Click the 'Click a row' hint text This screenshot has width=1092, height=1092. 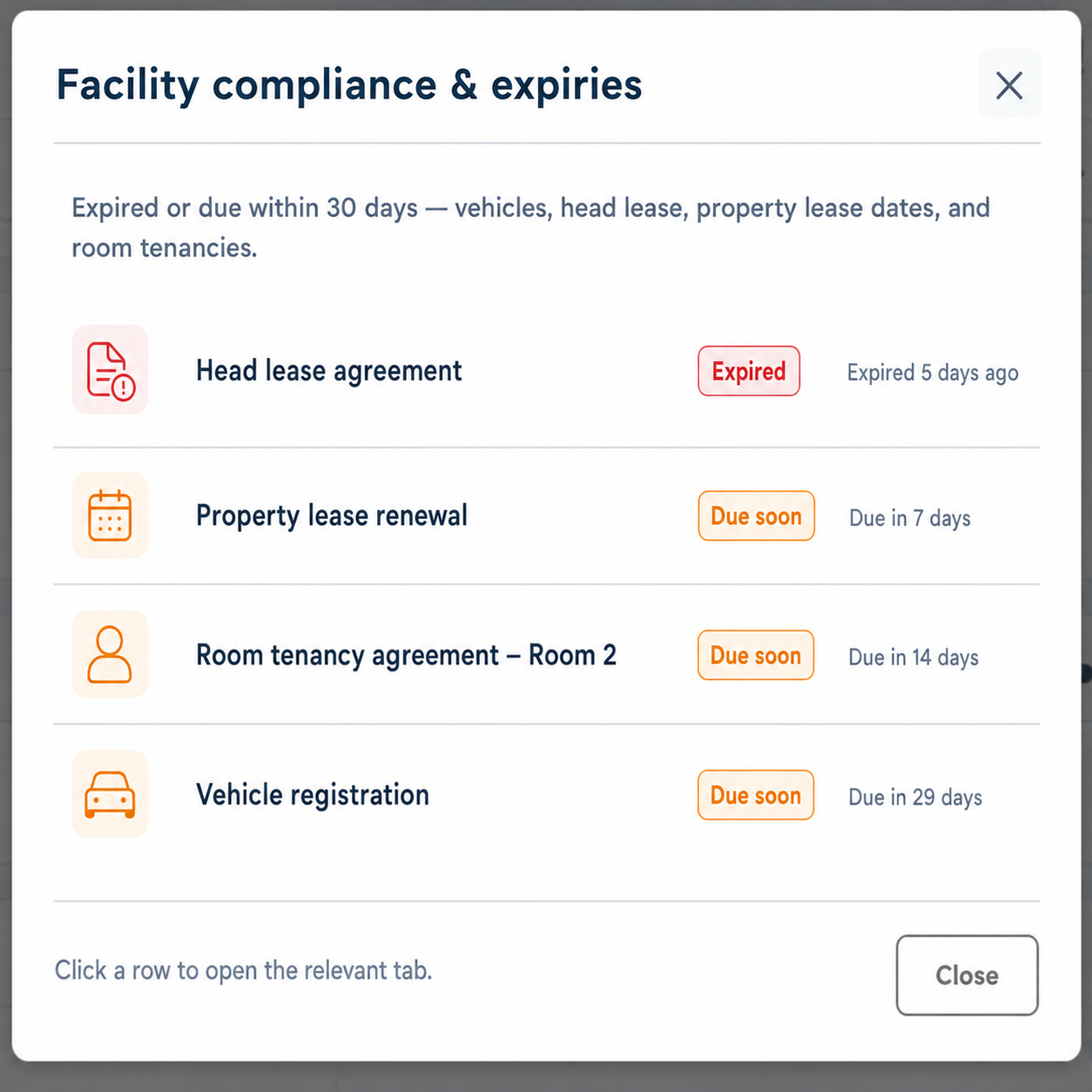coord(244,970)
